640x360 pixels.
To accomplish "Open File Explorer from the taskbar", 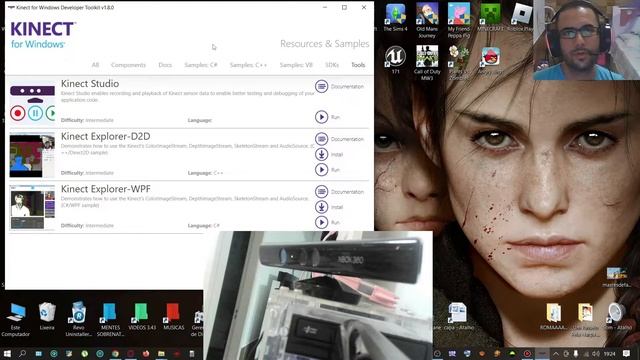I will pos(161,353).
